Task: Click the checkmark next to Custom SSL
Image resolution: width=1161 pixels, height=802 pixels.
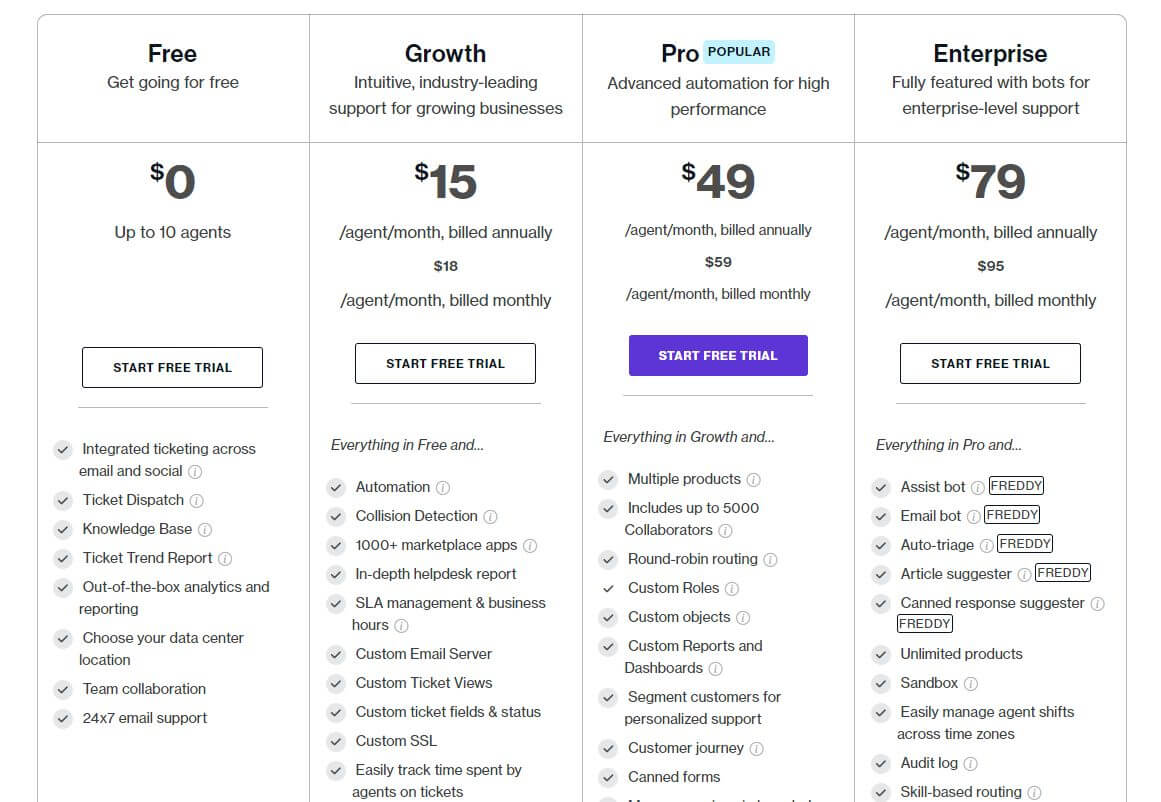Action: (x=336, y=741)
